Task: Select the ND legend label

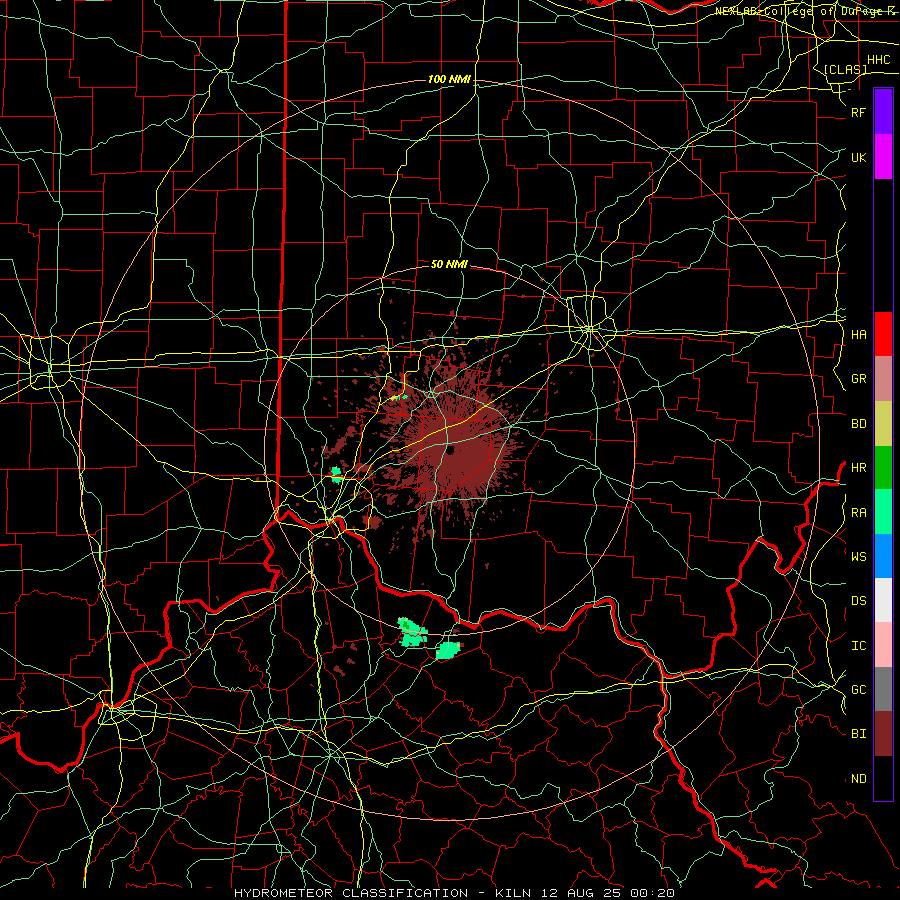Action: [x=858, y=779]
